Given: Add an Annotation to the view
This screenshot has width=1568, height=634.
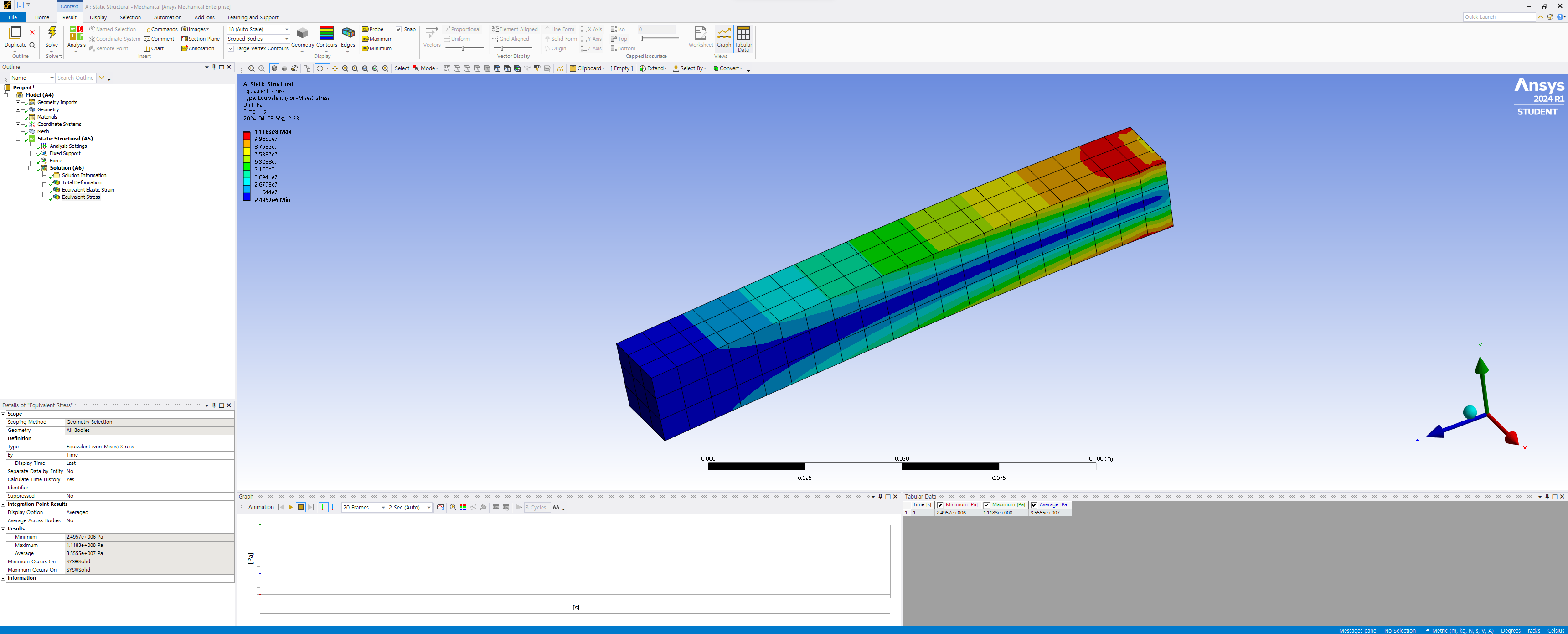Looking at the screenshot, I should click(198, 49).
